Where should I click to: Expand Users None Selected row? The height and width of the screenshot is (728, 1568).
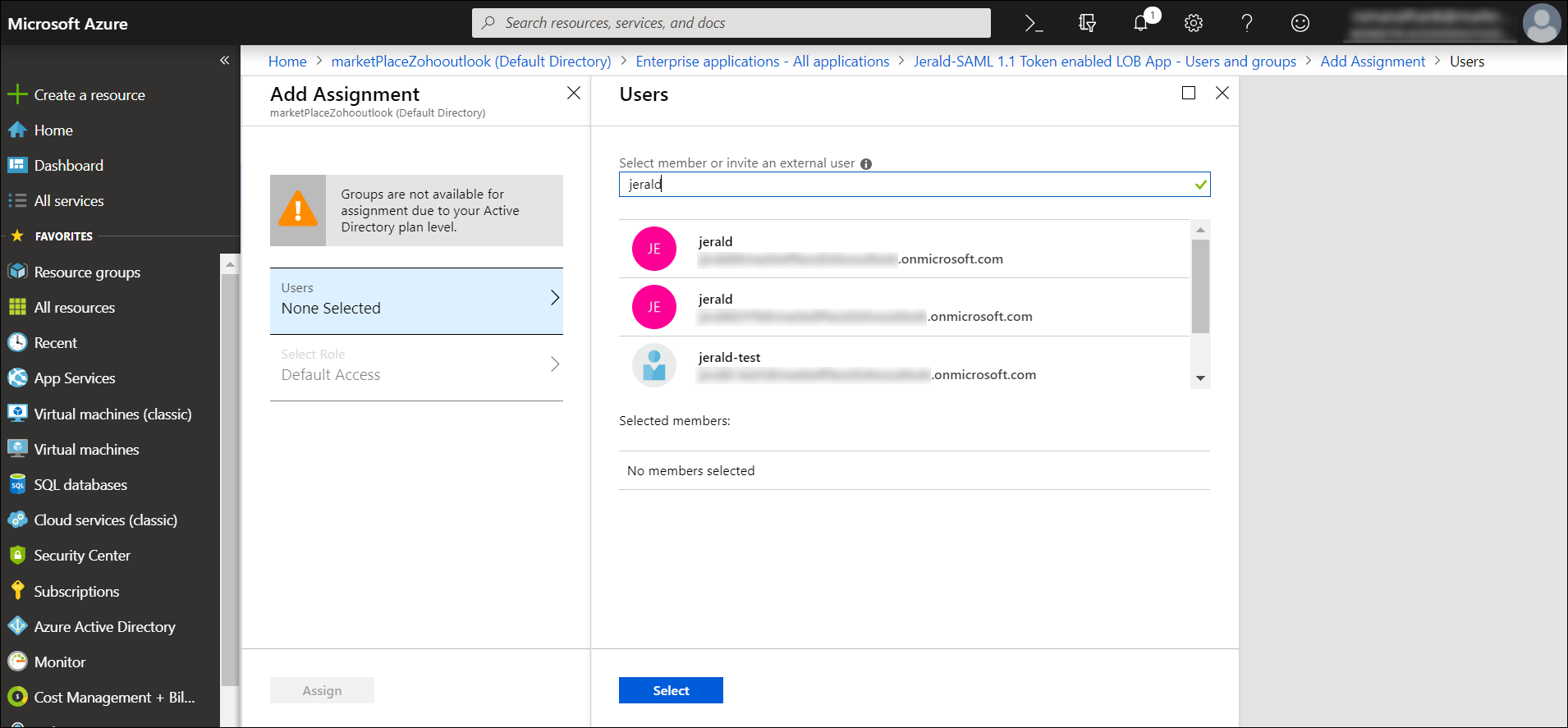click(416, 300)
